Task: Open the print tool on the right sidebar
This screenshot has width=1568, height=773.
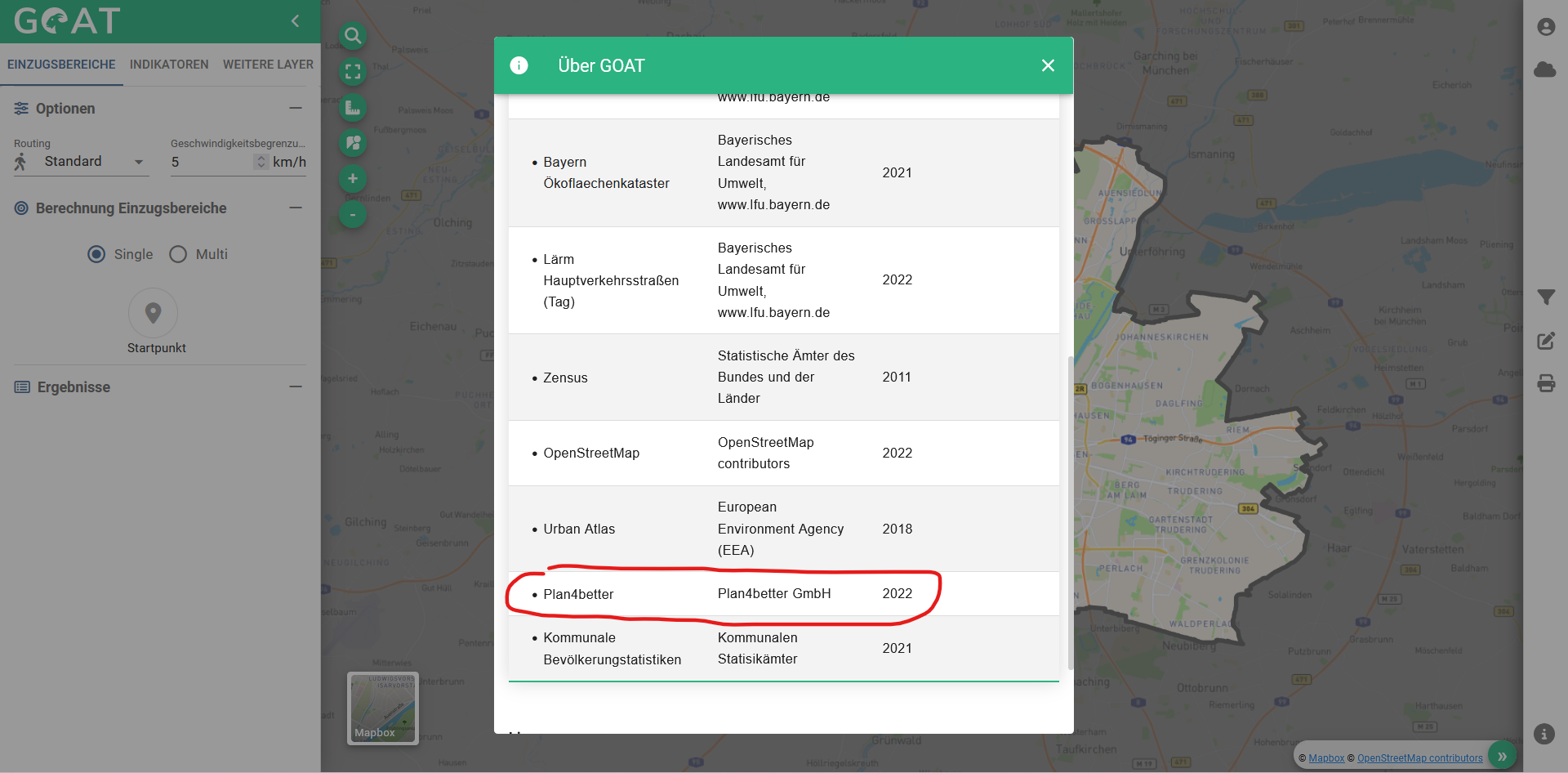Action: [1546, 383]
